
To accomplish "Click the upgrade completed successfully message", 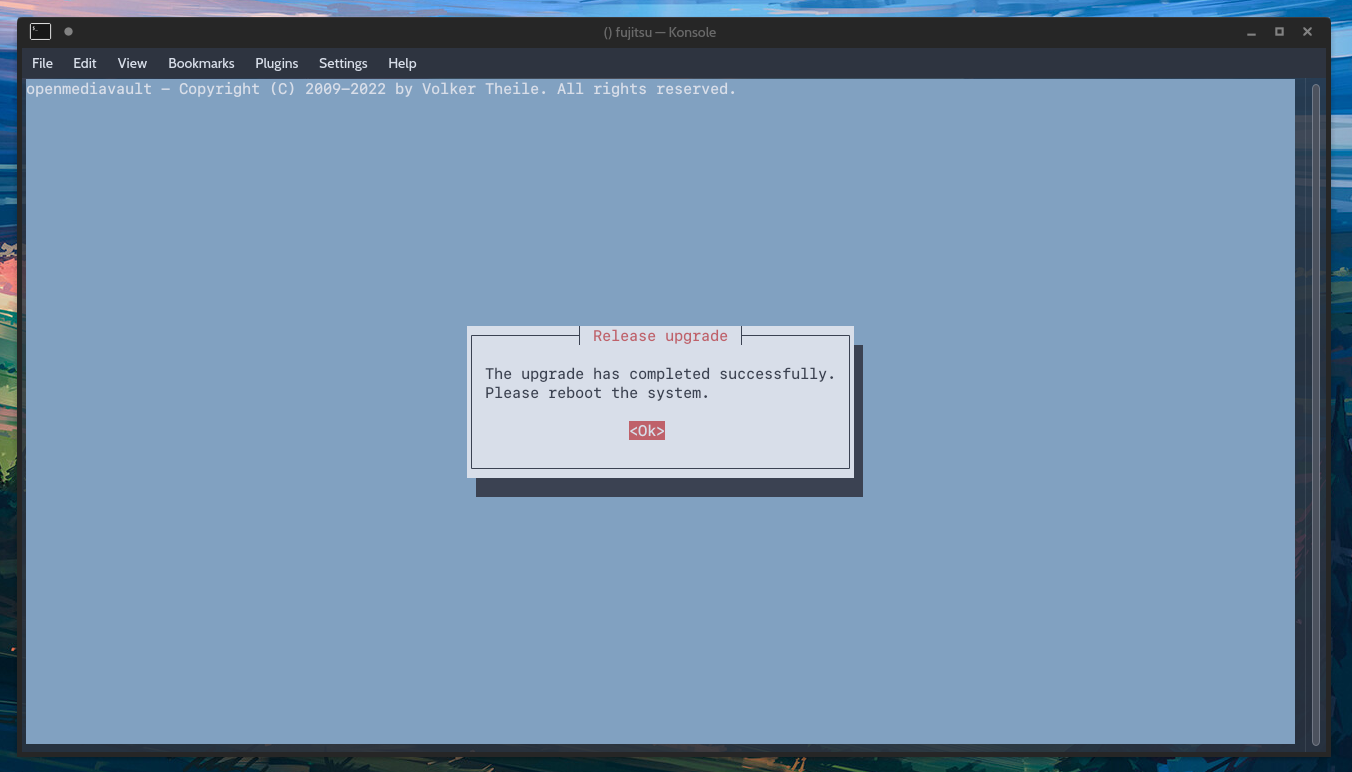I will [x=660, y=373].
